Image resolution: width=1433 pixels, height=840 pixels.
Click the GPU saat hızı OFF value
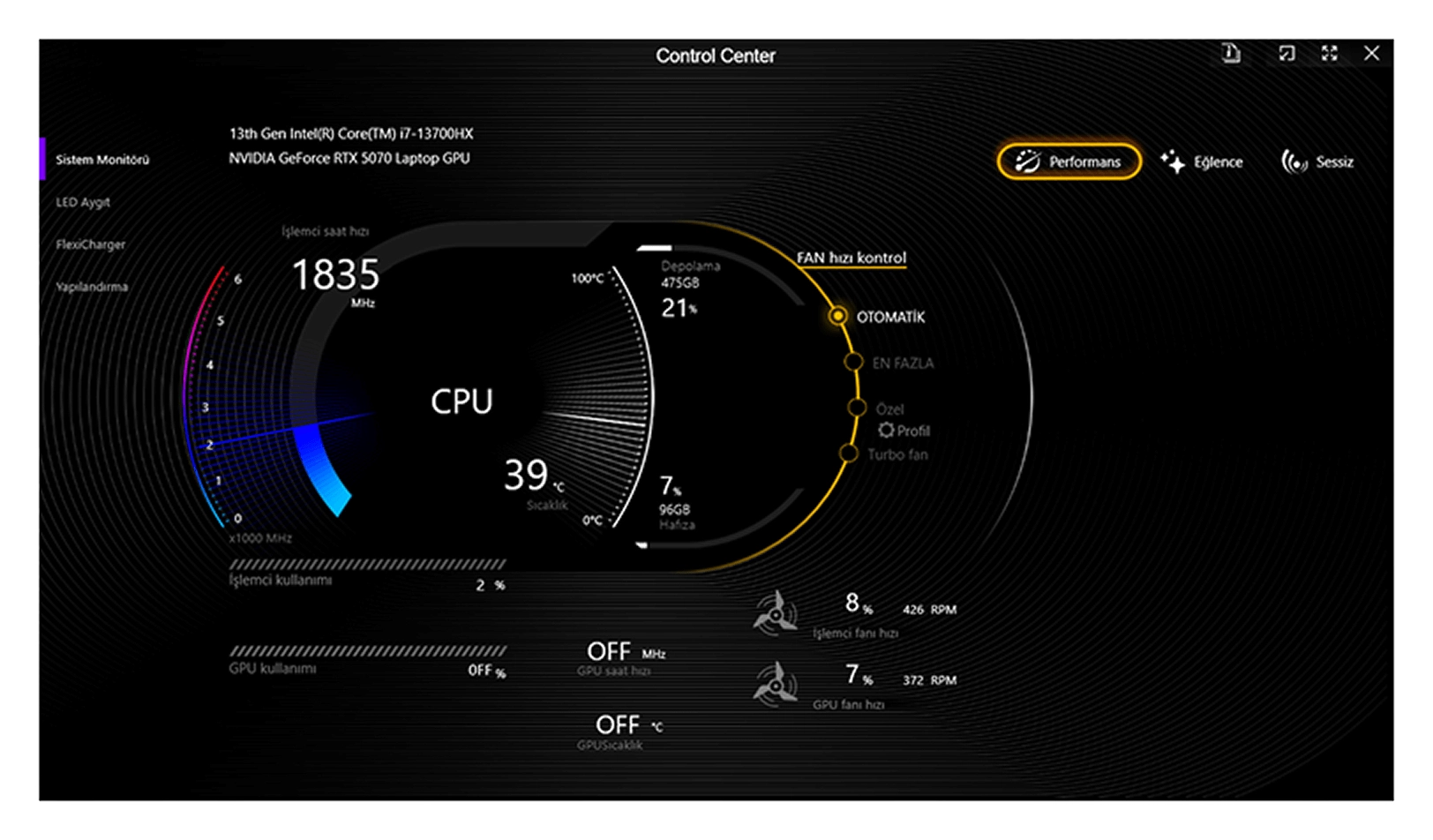click(x=609, y=652)
